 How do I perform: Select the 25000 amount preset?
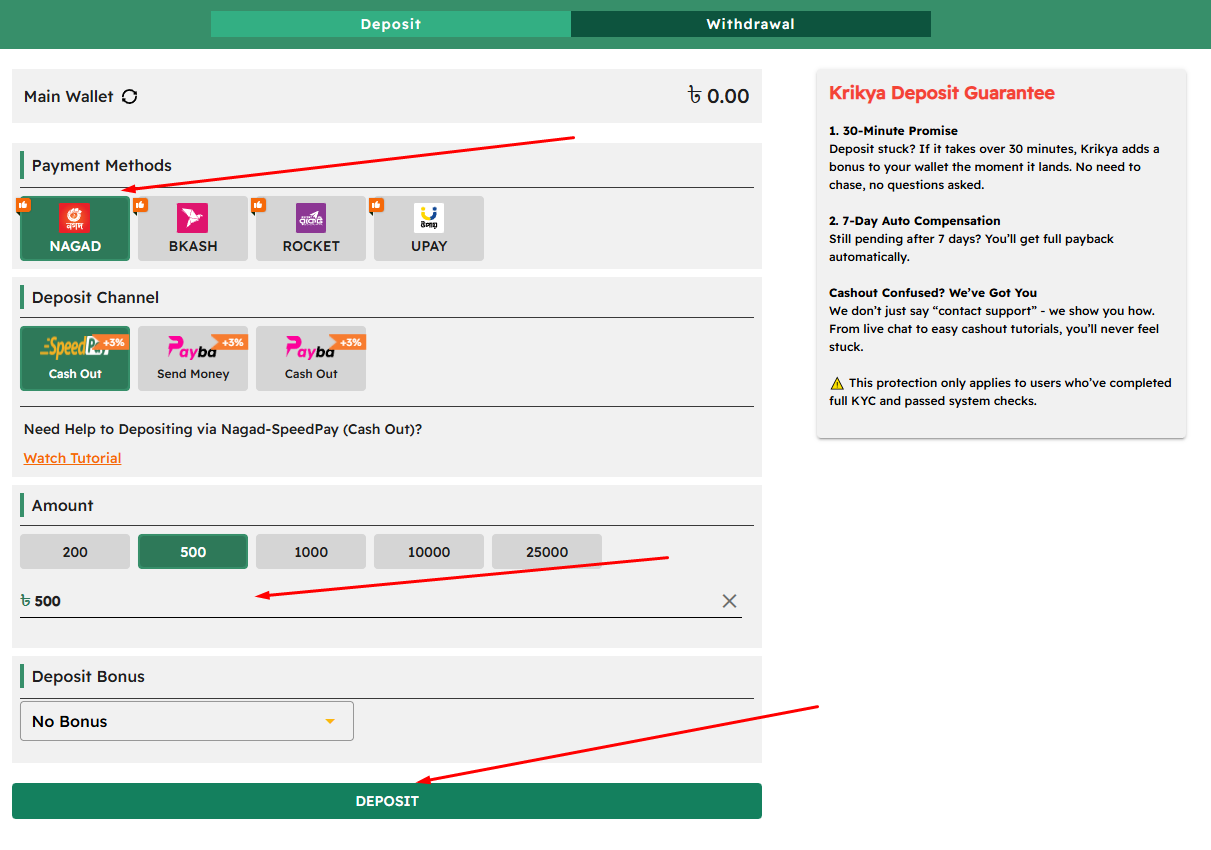pyautogui.click(x=547, y=552)
